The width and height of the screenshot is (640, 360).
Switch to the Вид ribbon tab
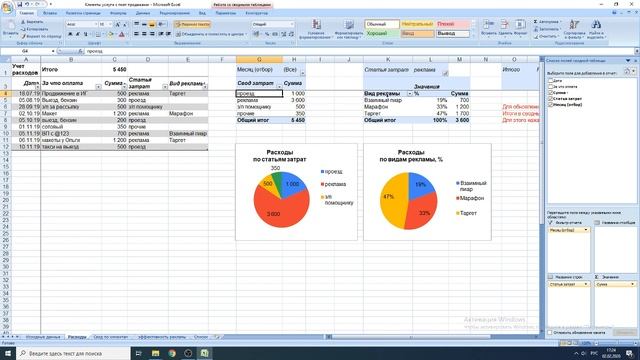tap(202, 13)
